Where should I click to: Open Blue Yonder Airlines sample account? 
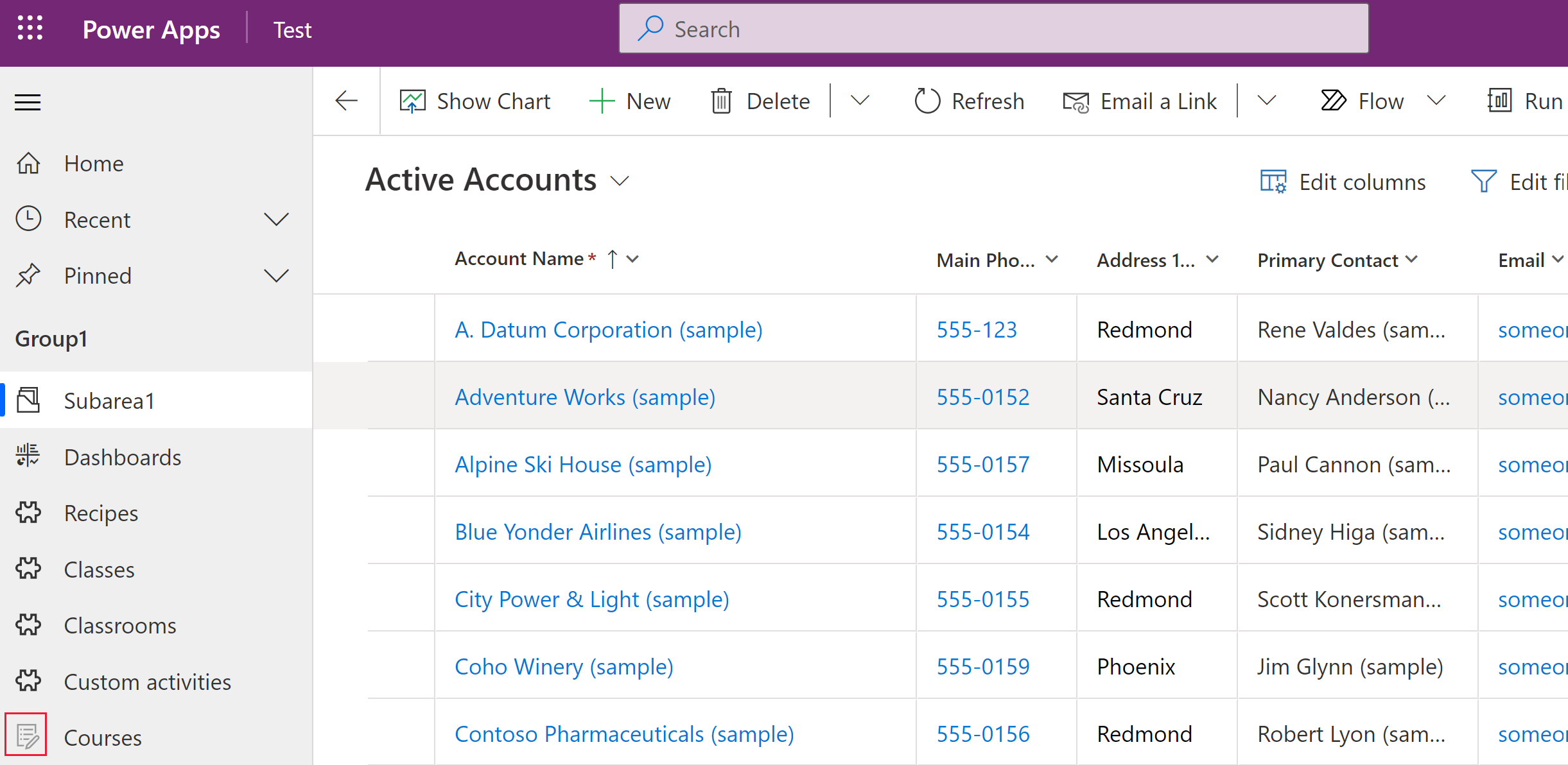[x=598, y=531]
